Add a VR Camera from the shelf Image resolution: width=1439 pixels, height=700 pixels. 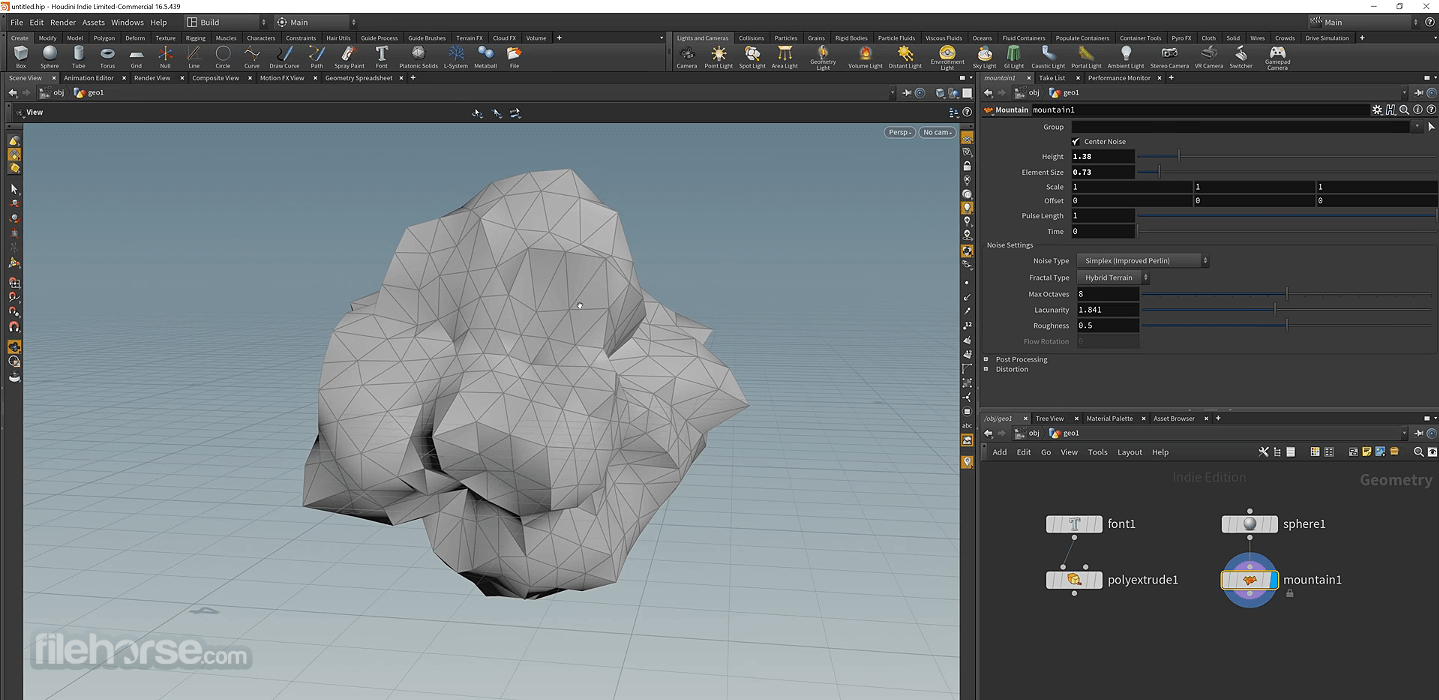pos(1209,57)
